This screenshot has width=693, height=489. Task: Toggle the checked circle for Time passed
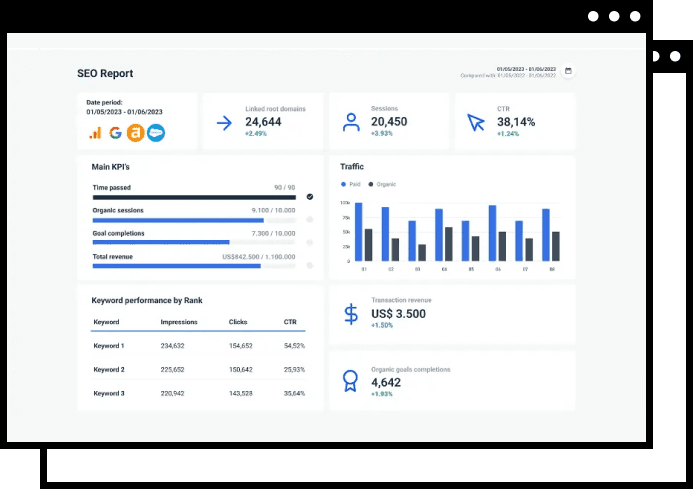[310, 197]
